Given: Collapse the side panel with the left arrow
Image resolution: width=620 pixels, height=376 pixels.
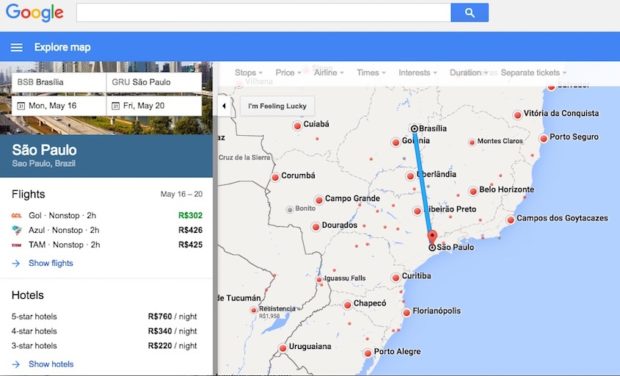Looking at the screenshot, I should (224, 106).
